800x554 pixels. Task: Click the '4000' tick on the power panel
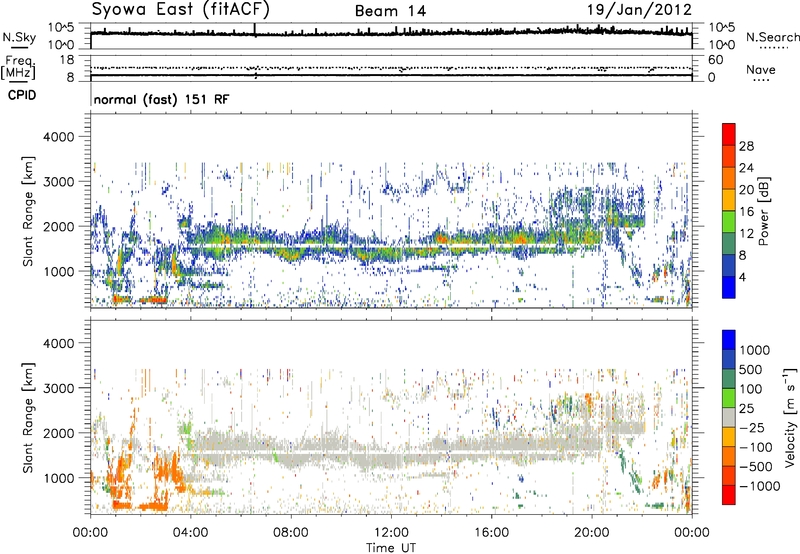[58, 137]
